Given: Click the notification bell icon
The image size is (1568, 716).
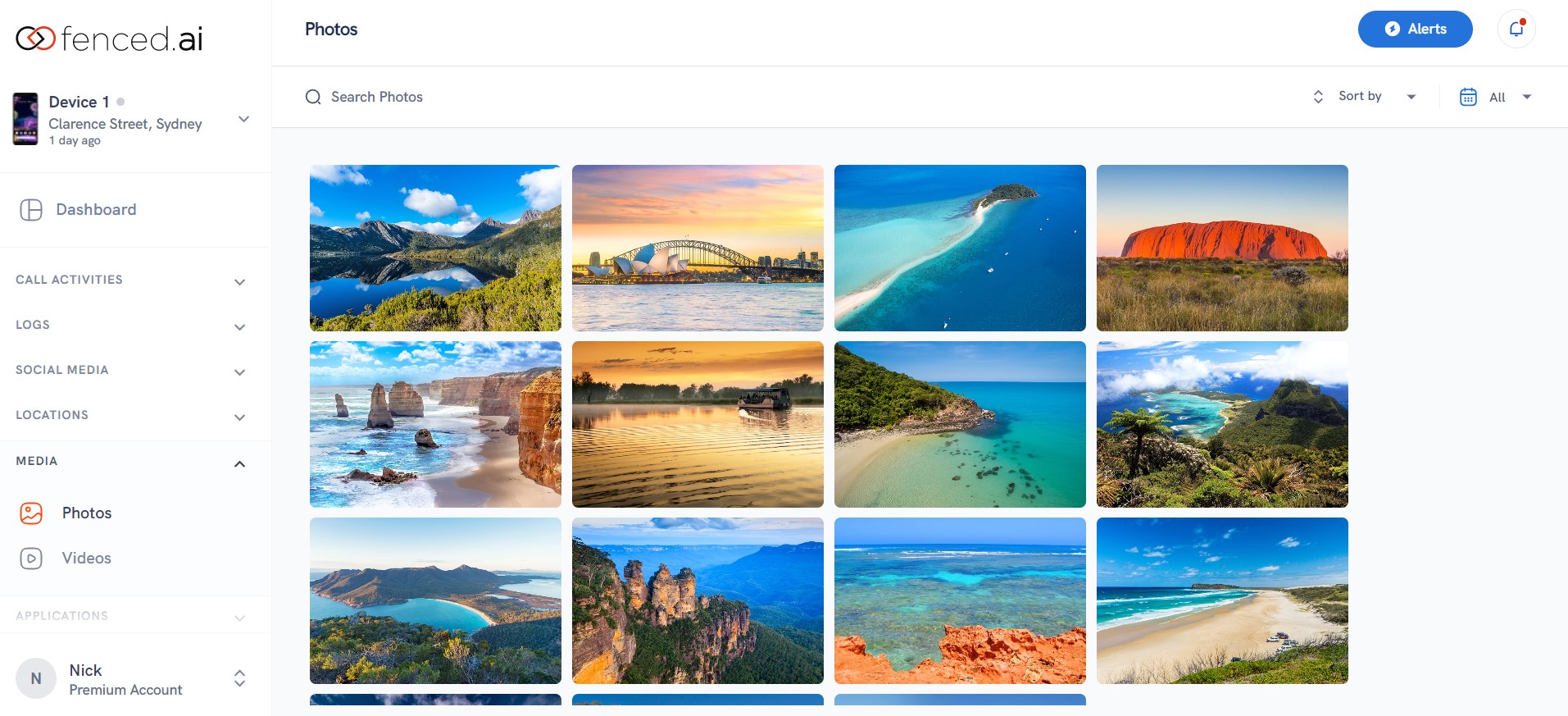Looking at the screenshot, I should (x=1516, y=29).
